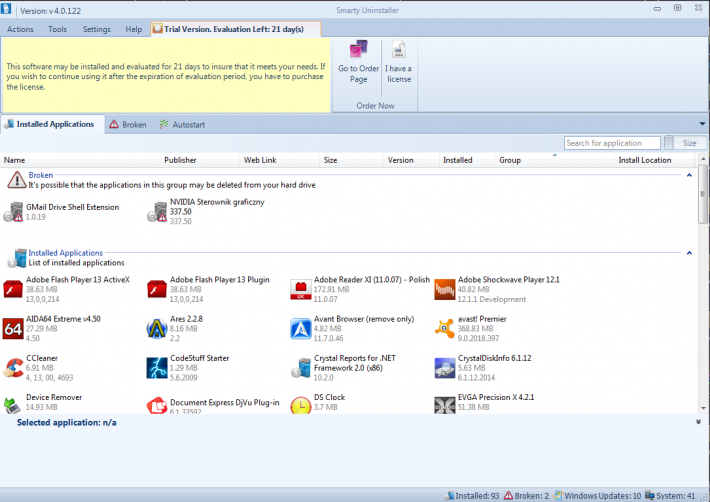Switch to the Broken tab
The height and width of the screenshot is (502, 710).
tap(128, 124)
